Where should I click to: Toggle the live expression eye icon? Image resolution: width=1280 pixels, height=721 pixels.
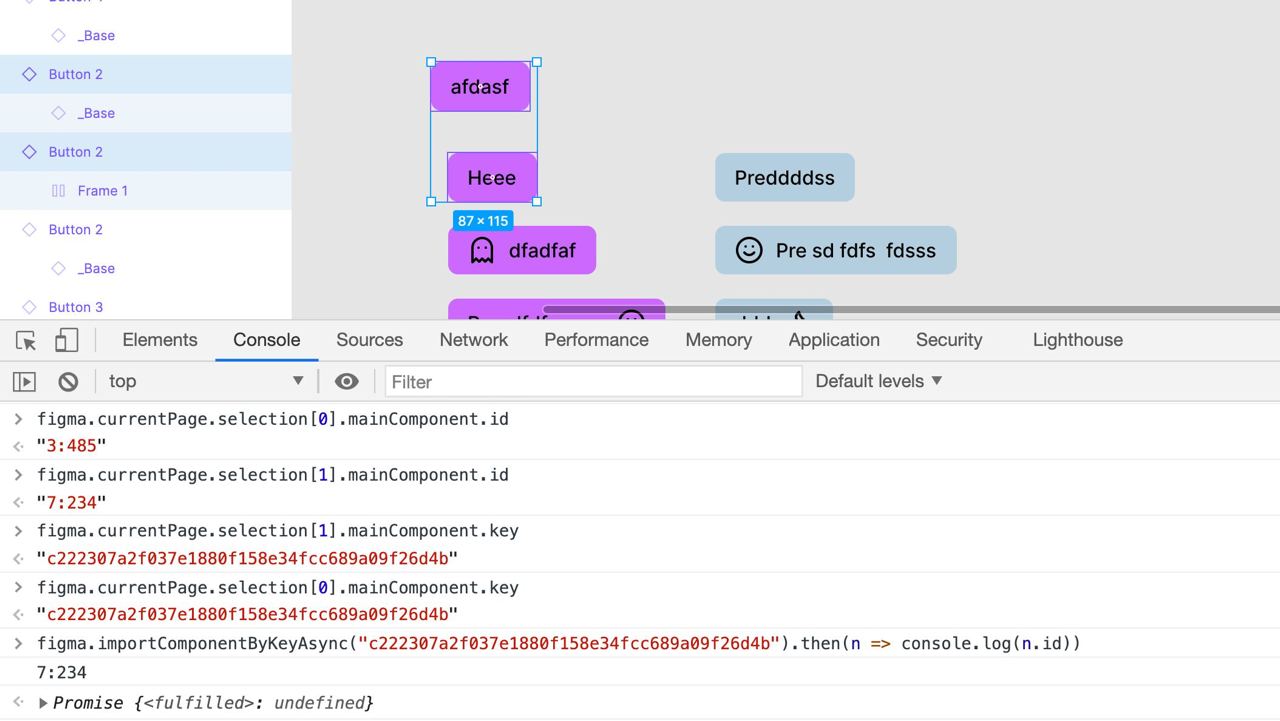point(346,381)
